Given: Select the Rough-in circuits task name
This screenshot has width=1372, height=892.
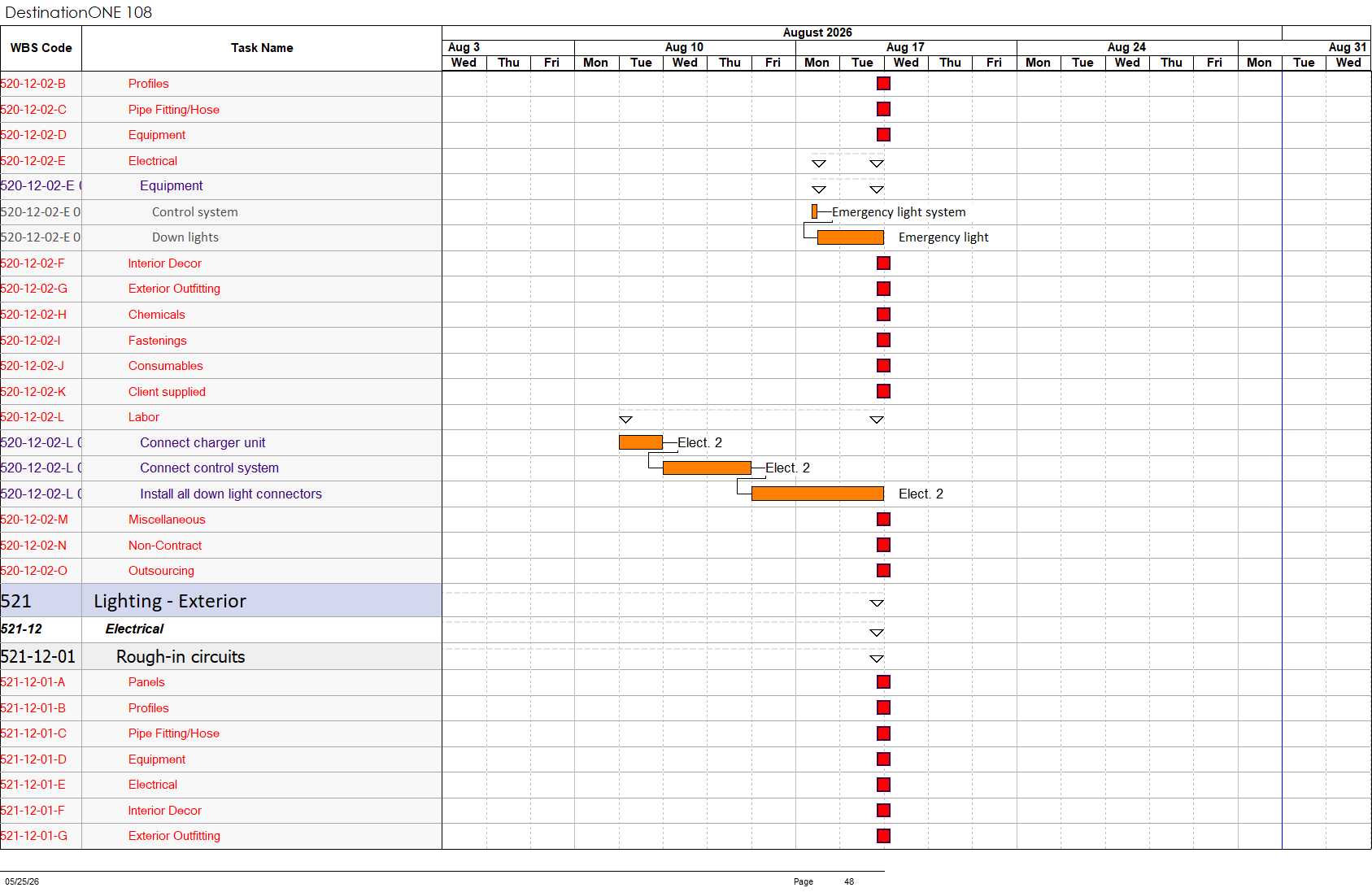Looking at the screenshot, I should click(x=181, y=657).
